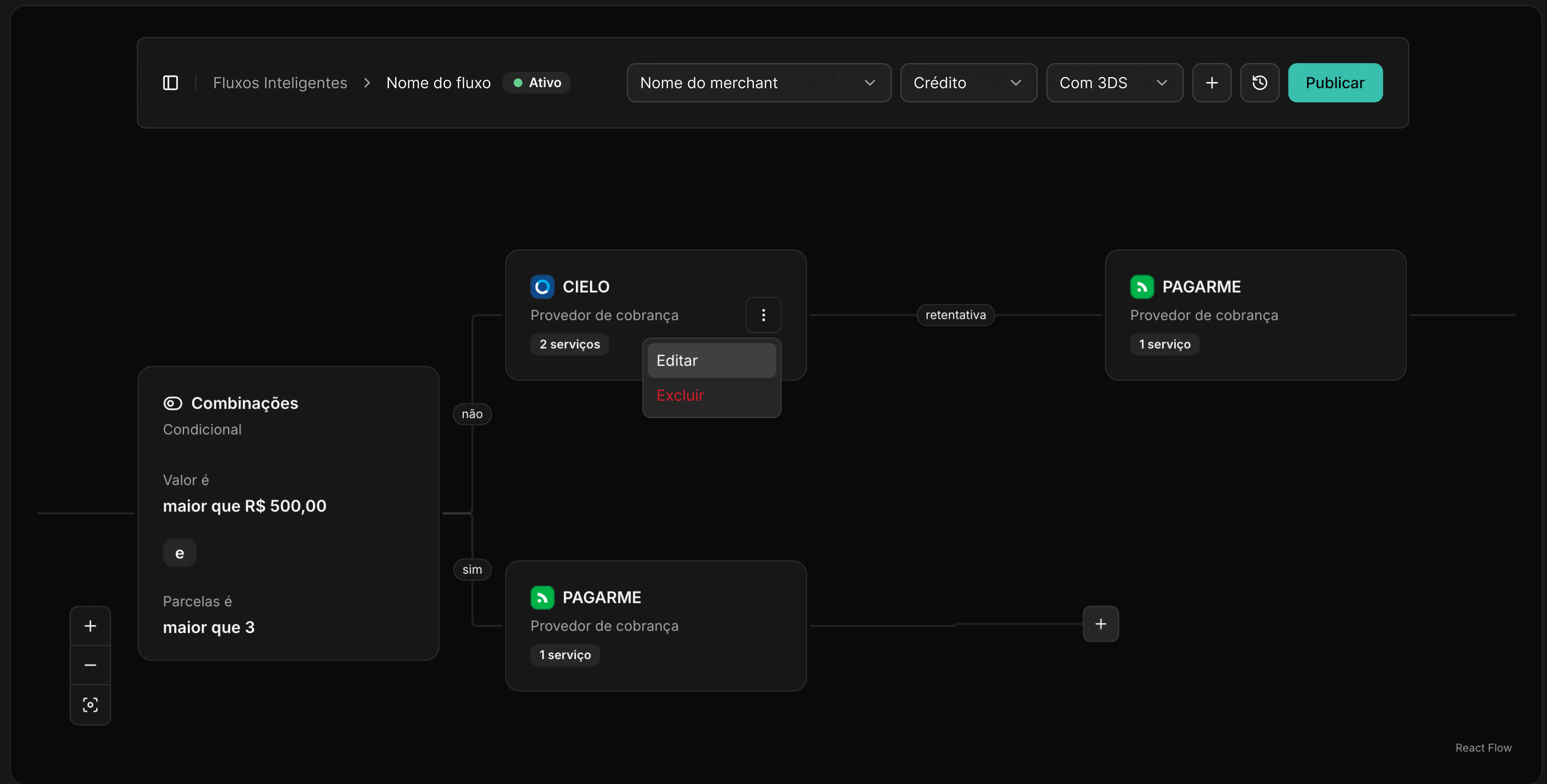The height and width of the screenshot is (784, 1547).
Task: Click the 'maior que R$ 500,00' condition
Action: pos(244,506)
